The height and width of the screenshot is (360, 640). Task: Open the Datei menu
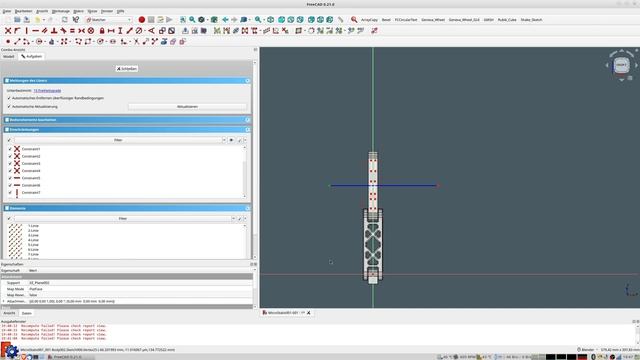(x=7, y=11)
